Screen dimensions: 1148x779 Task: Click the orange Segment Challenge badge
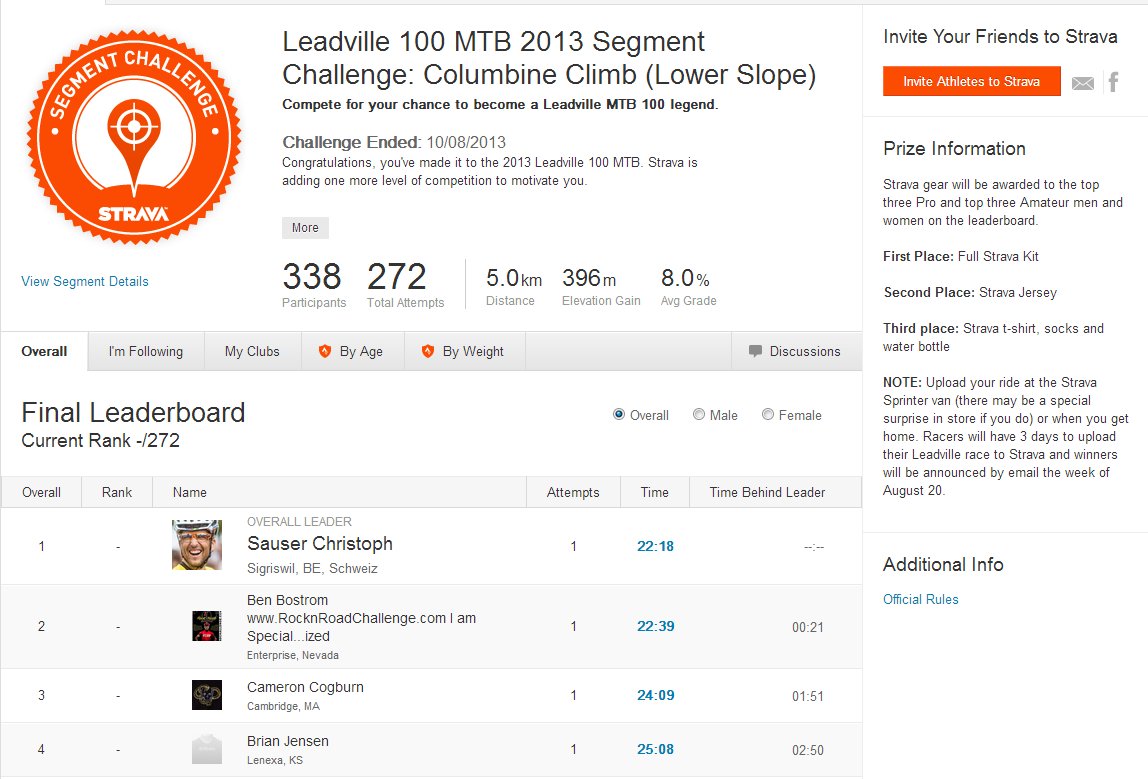coord(134,133)
